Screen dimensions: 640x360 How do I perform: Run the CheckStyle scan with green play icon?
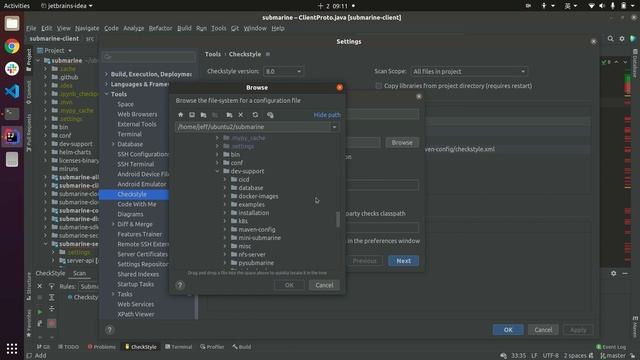click(x=40, y=312)
